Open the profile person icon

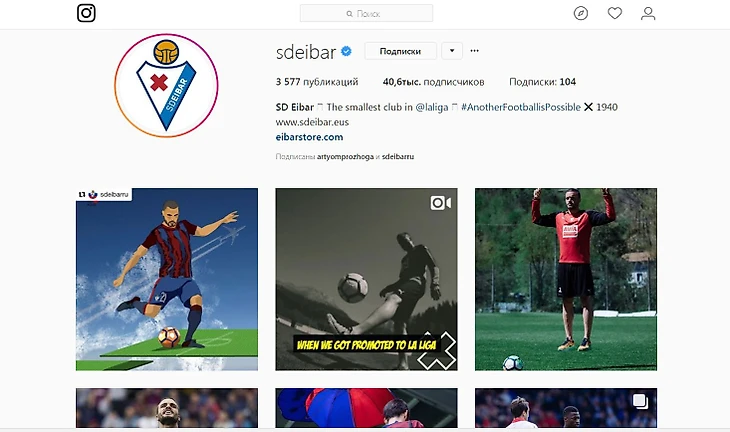(648, 13)
